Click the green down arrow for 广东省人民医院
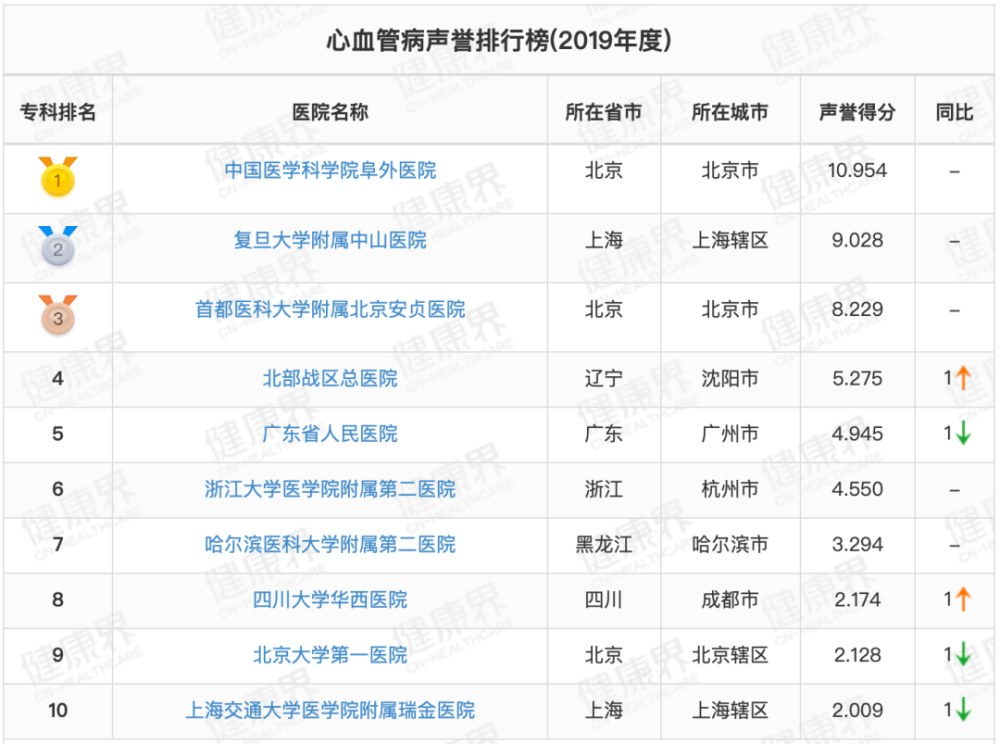Screen dimensions: 1000x744 pyautogui.click(x=963, y=434)
